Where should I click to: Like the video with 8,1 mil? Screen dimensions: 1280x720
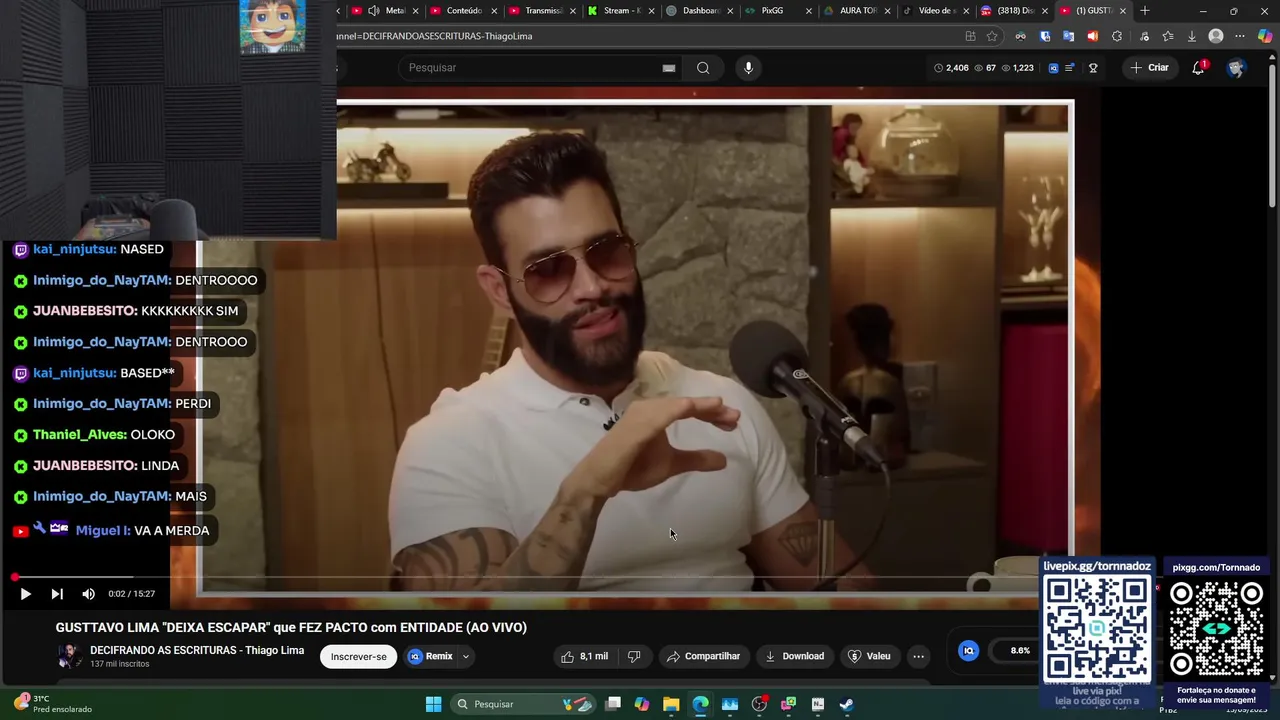tap(585, 656)
